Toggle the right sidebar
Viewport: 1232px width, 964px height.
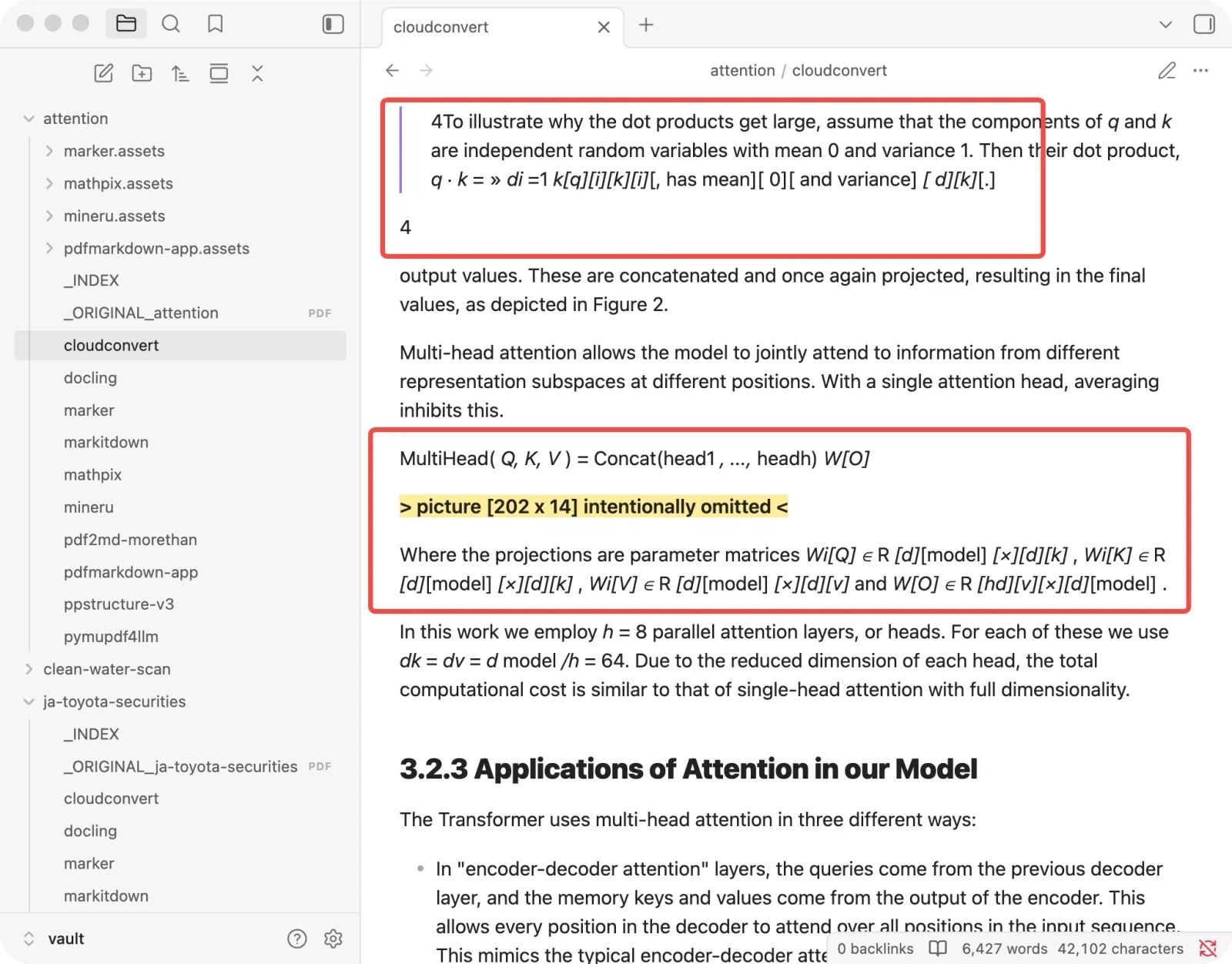1204,24
